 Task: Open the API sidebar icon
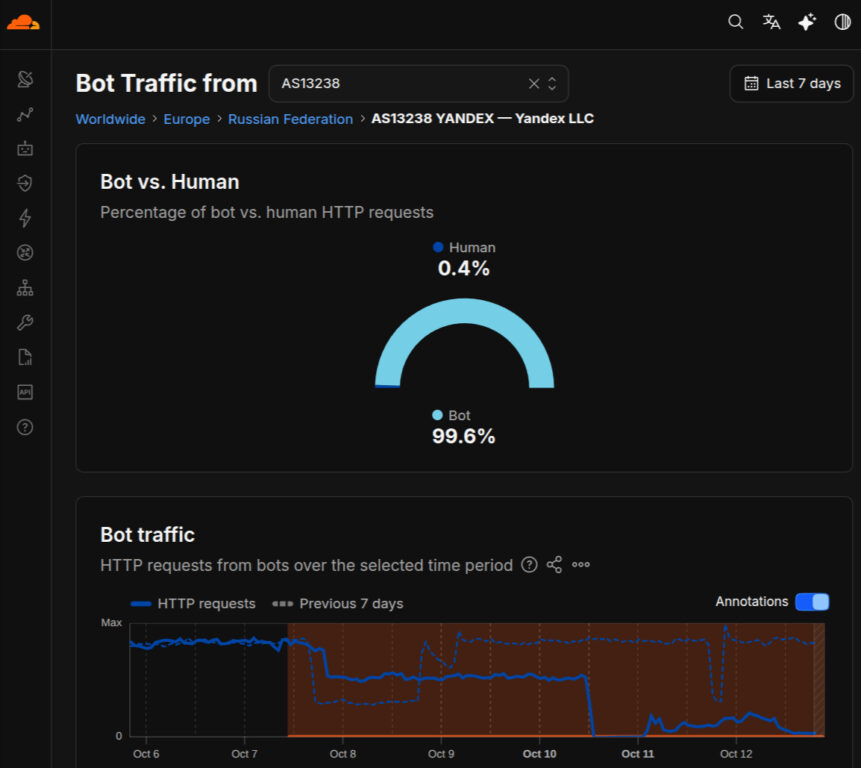coord(25,392)
